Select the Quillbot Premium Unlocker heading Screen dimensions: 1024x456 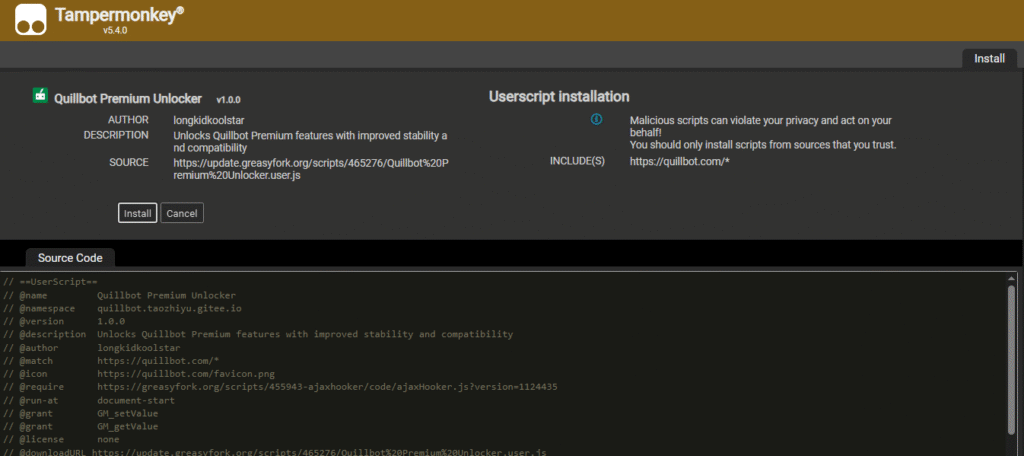(x=130, y=99)
